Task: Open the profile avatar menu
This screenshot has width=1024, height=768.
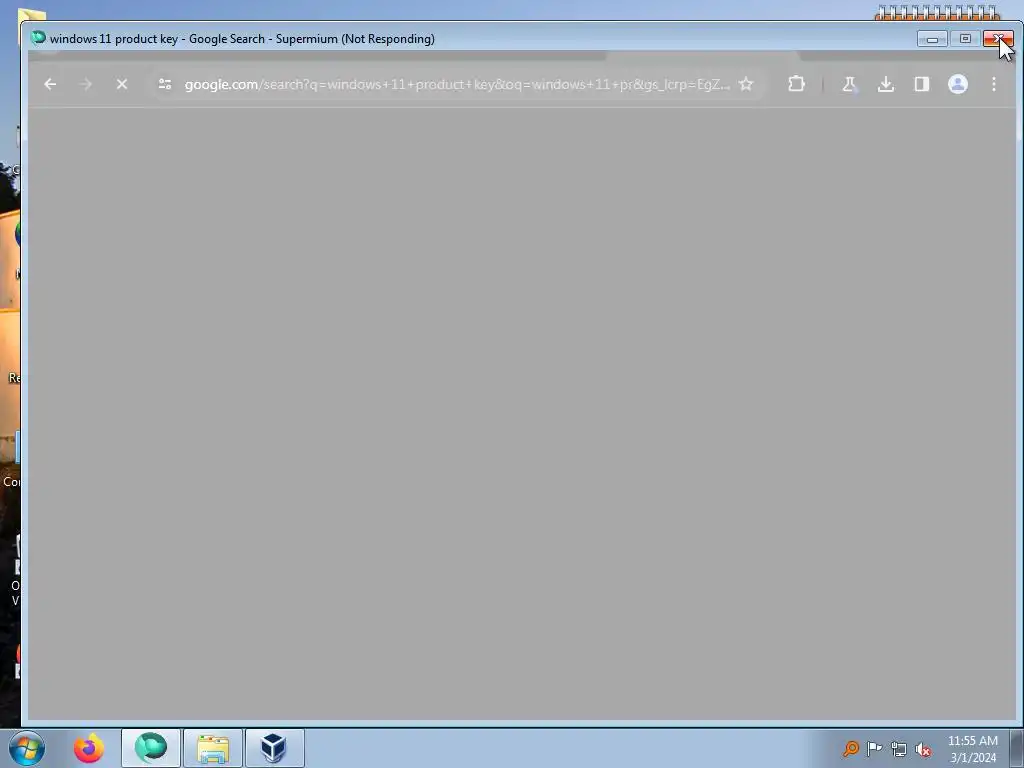Action: [x=957, y=84]
